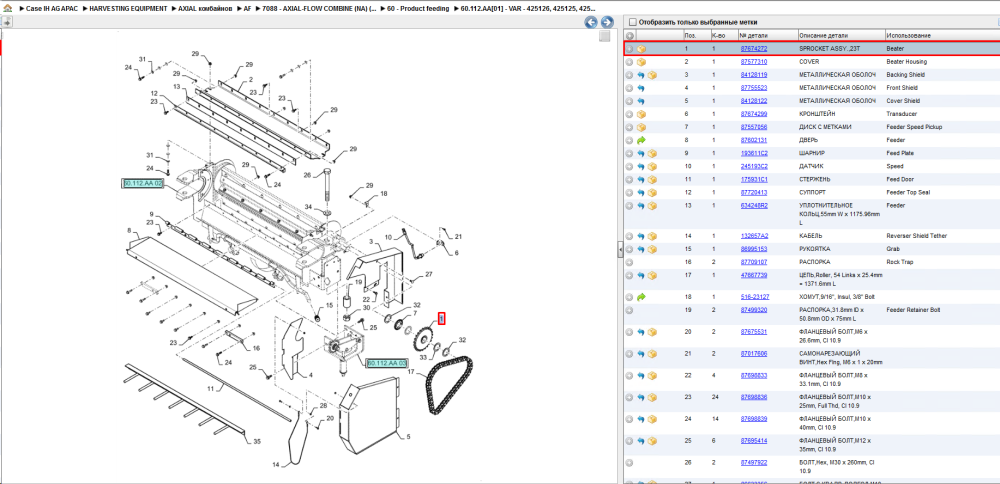Click plus icon for 175931C1
Screen dimensions: 1000x484
pyautogui.click(x=629, y=179)
